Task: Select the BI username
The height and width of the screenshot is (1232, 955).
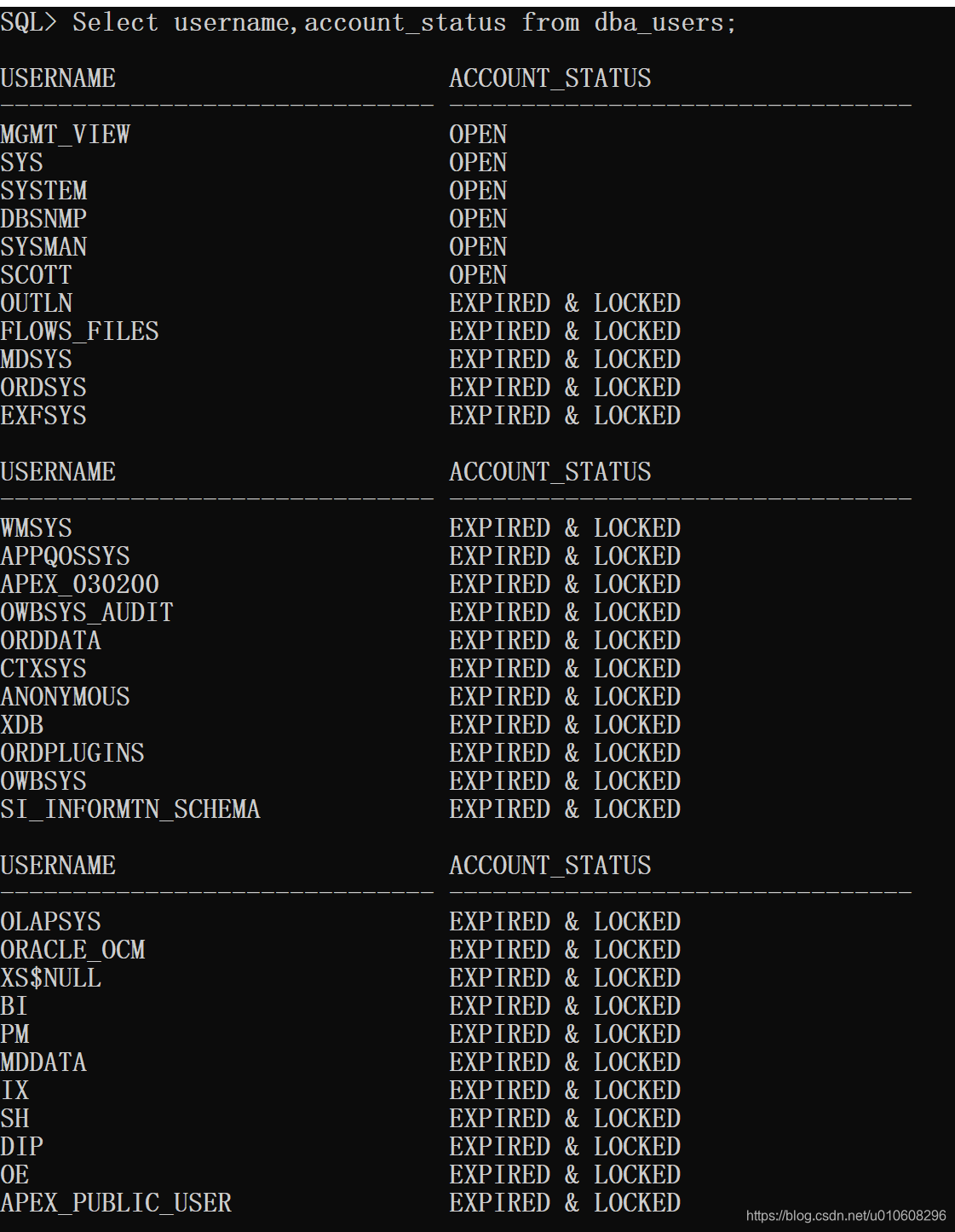Action: pyautogui.click(x=14, y=1006)
